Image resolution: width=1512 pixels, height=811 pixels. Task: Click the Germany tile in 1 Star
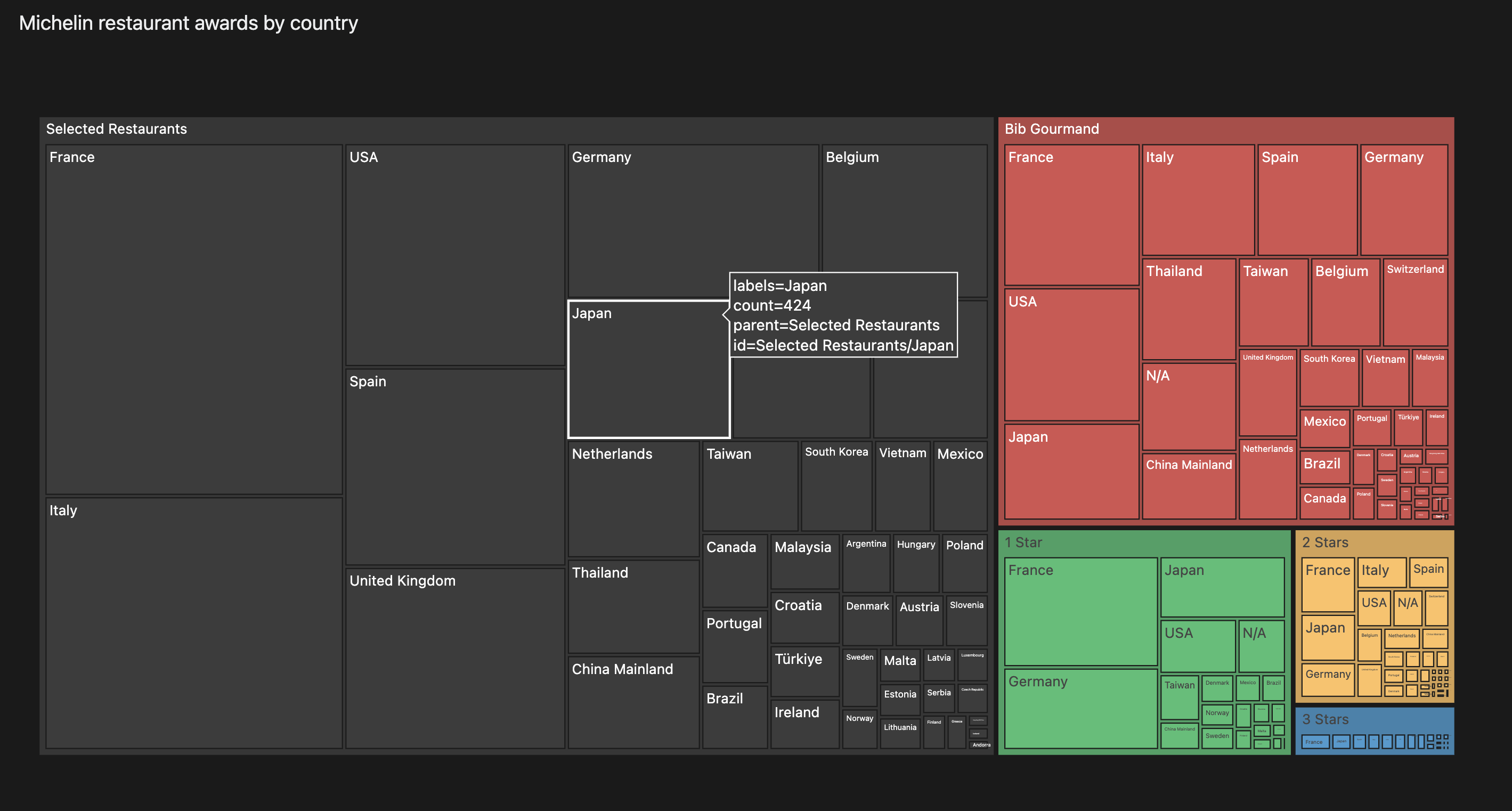tap(1080, 709)
